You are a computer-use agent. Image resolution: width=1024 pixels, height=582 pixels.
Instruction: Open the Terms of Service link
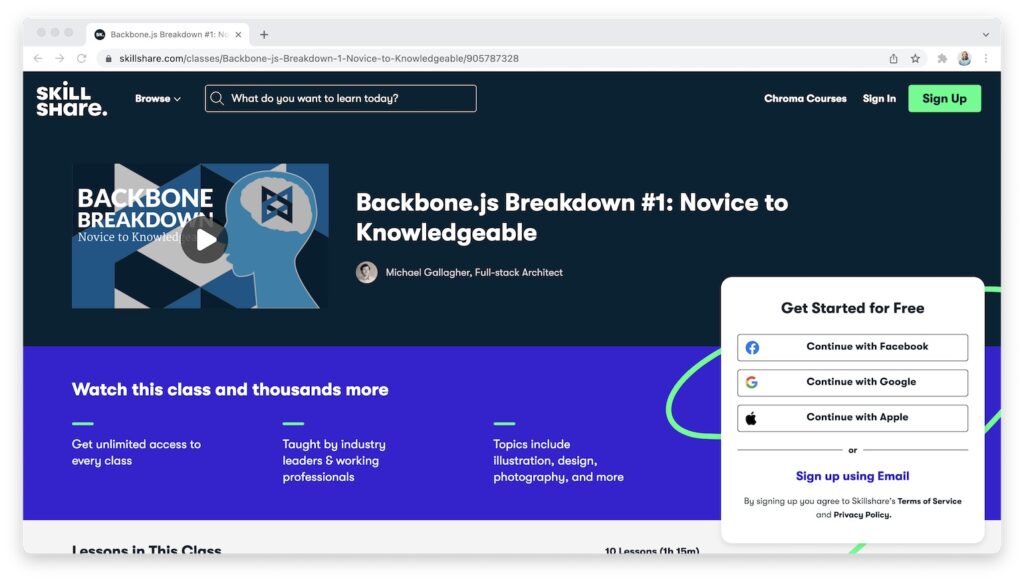[x=929, y=502]
